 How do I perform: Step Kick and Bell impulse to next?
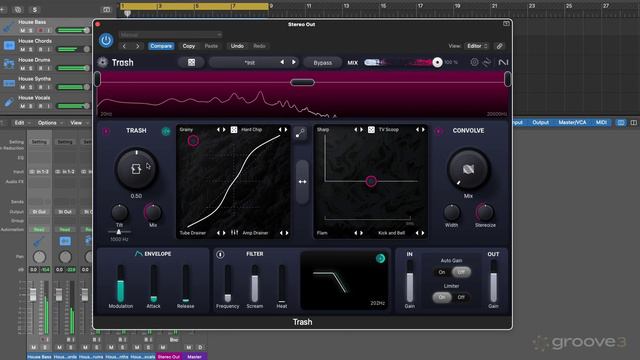pyautogui.click(x=423, y=233)
